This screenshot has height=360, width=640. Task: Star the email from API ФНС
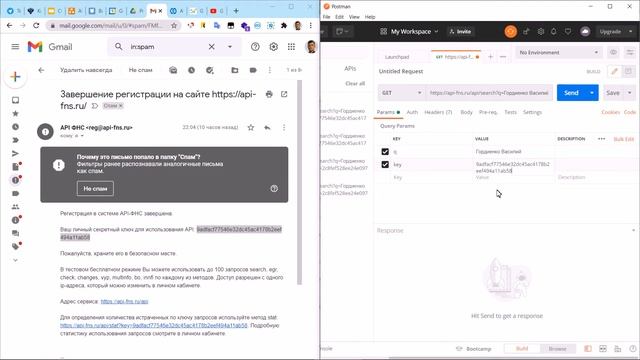click(251, 128)
